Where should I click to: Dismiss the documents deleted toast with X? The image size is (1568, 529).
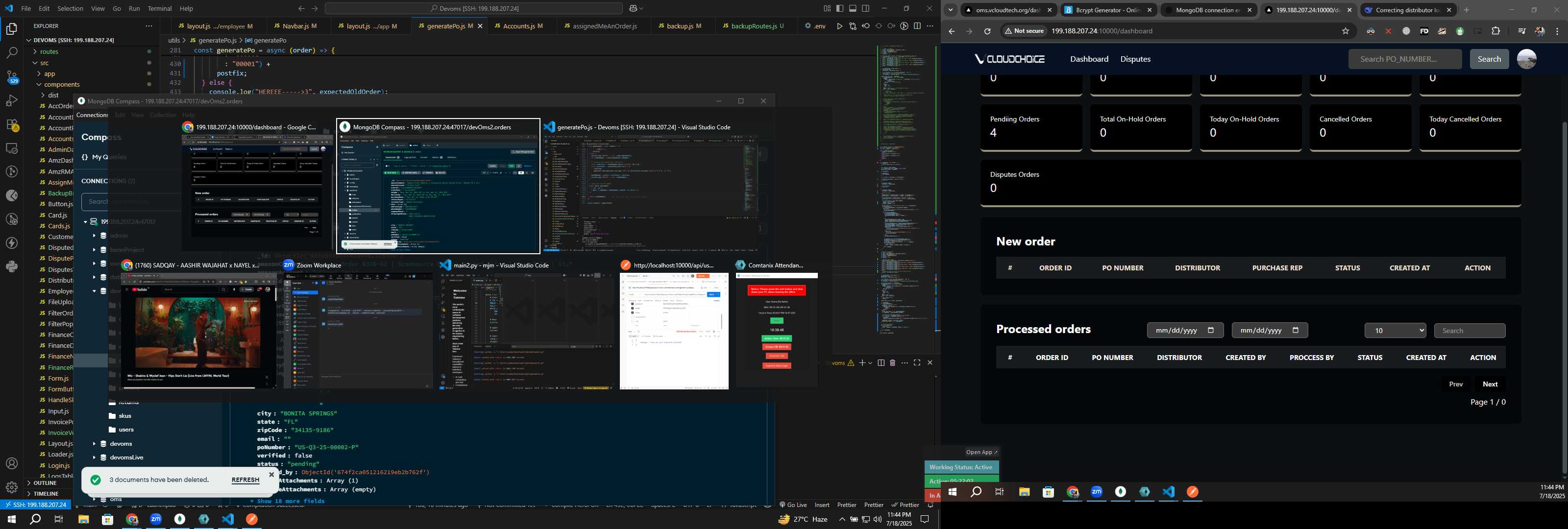[271, 474]
